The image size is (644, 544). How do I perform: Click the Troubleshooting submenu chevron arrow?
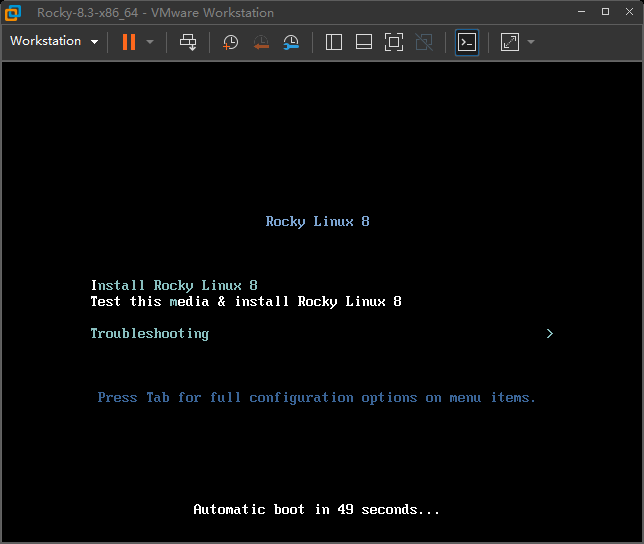[x=550, y=333]
